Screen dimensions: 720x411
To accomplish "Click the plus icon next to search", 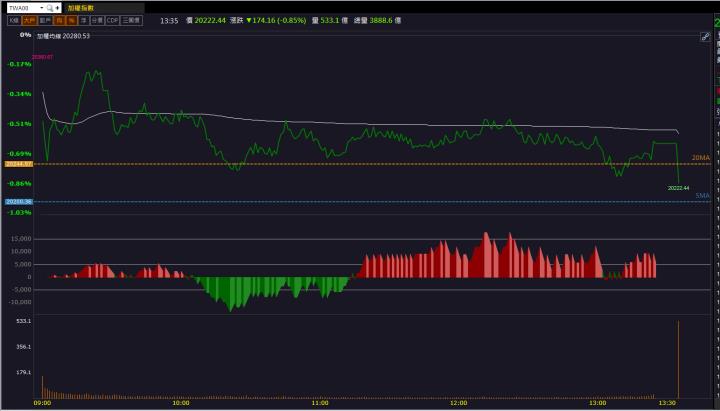I will (x=58, y=7).
